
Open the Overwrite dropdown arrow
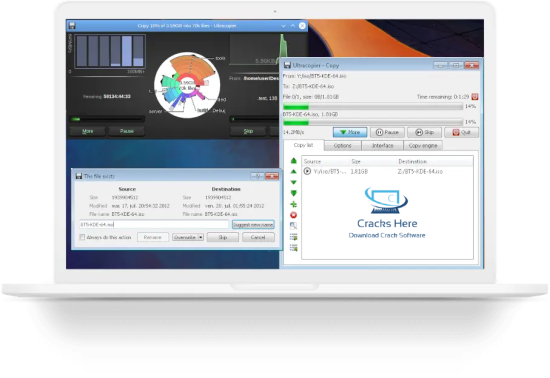click(201, 237)
